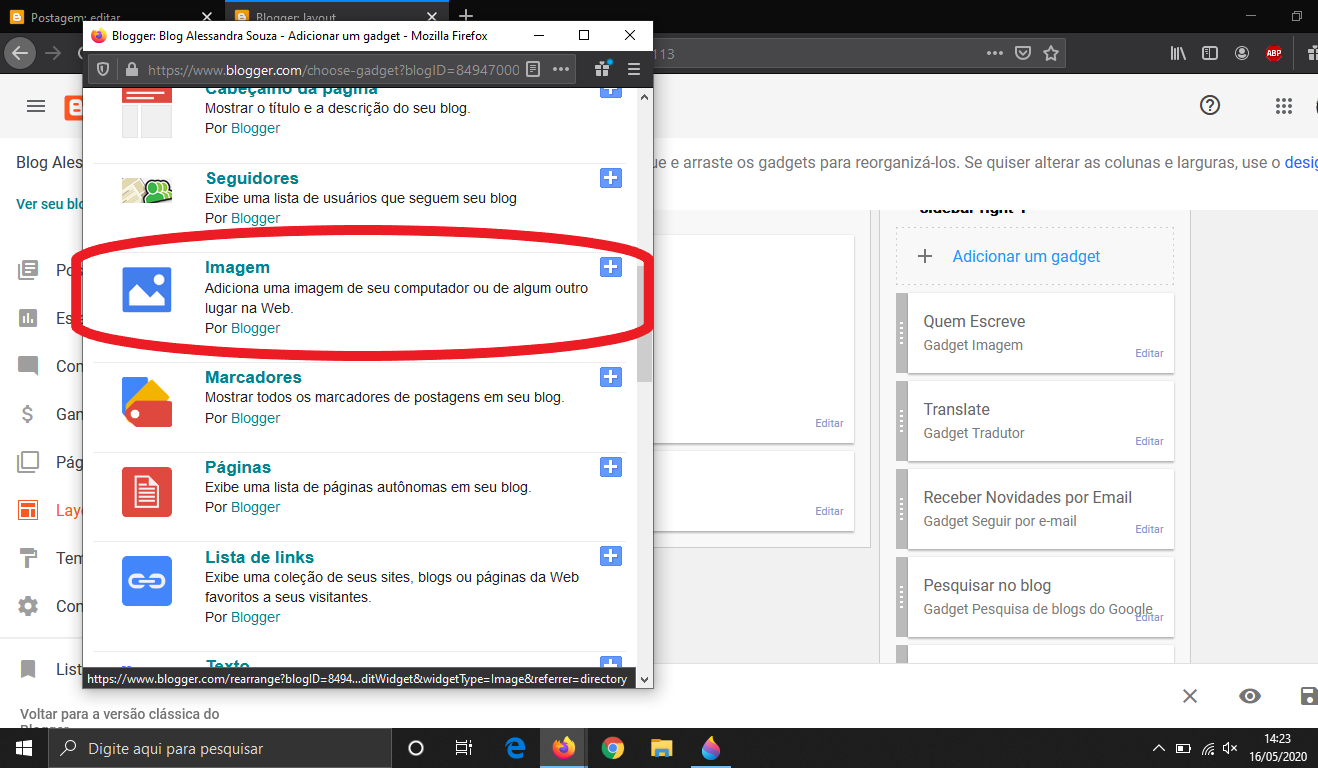This screenshot has height=768, width=1318.
Task: Open Task View on the taskbar
Action: (x=464, y=748)
